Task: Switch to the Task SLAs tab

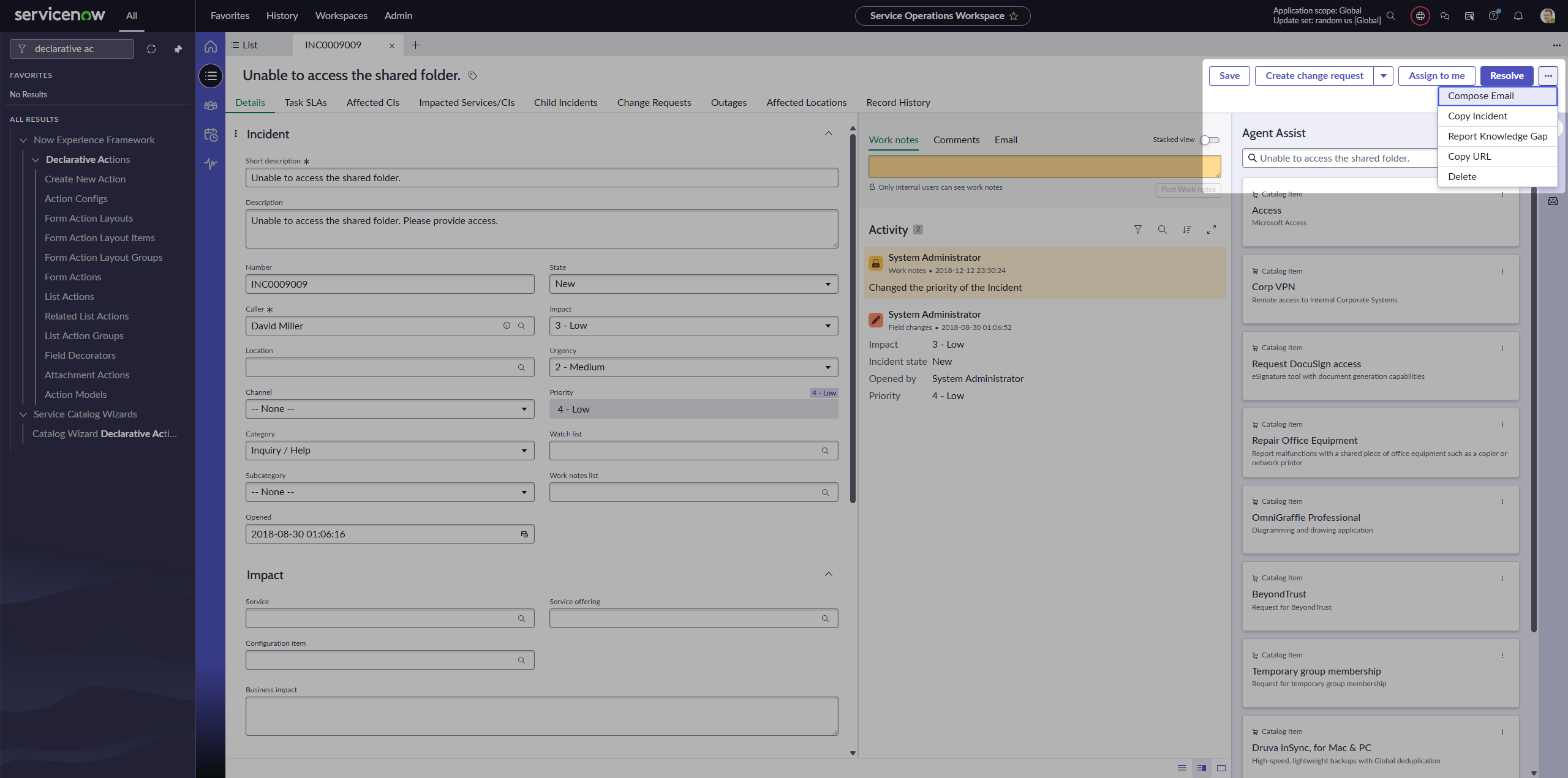Action: click(x=305, y=103)
